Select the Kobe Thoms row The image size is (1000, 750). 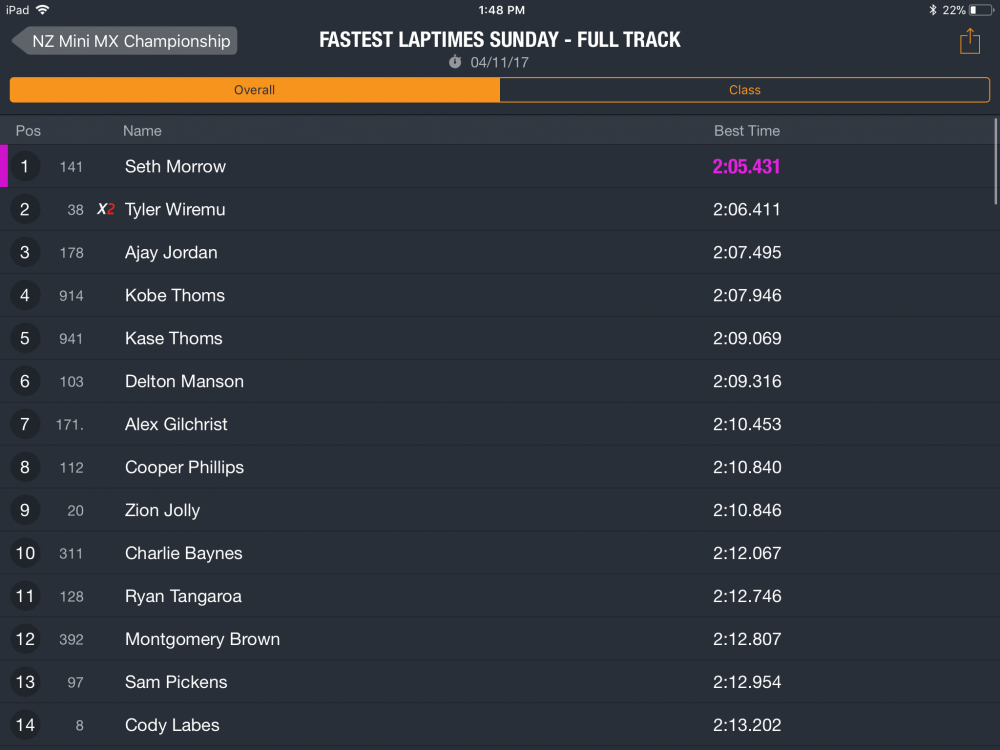point(175,296)
